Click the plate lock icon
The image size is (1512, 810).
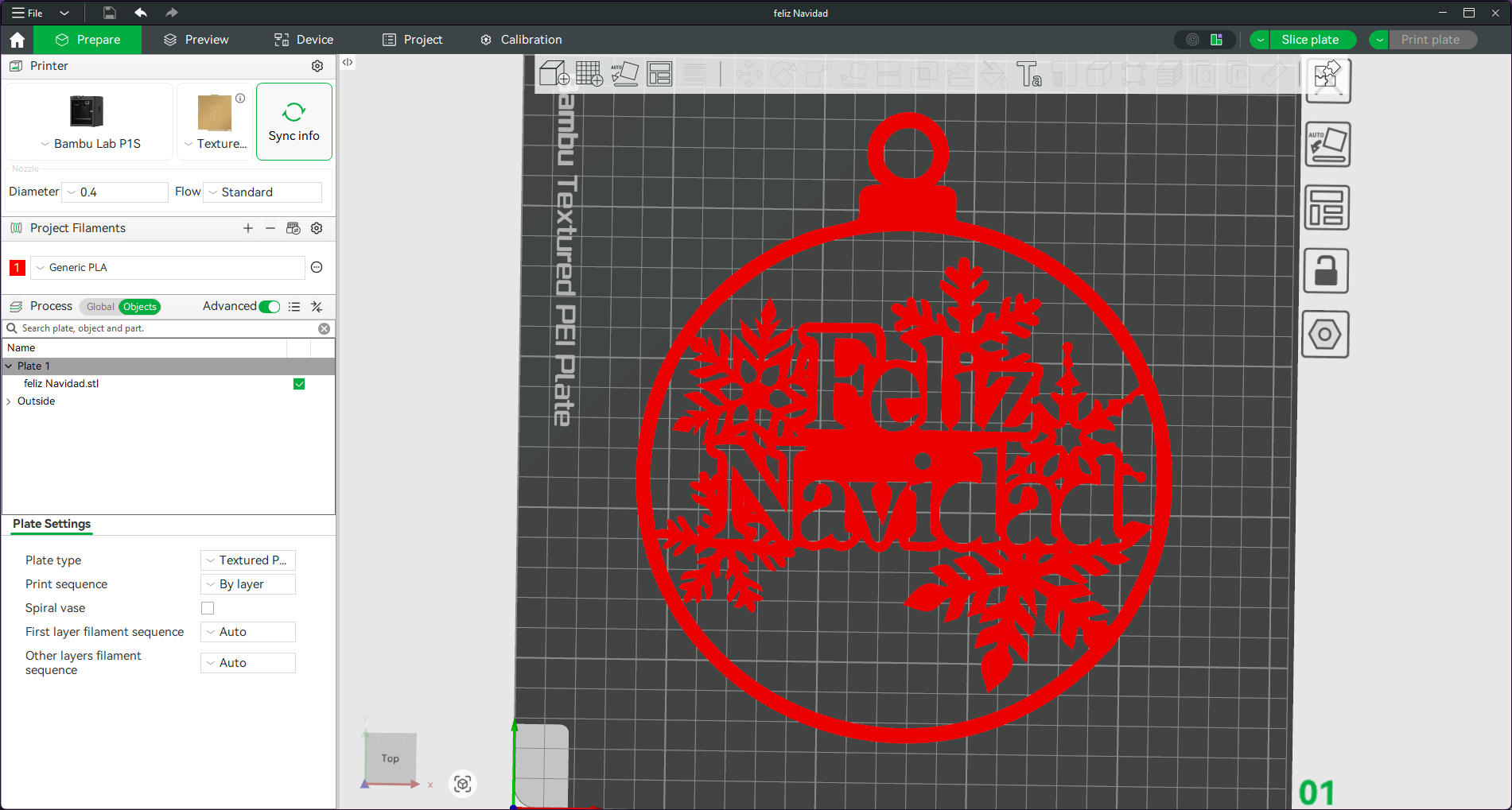pyautogui.click(x=1326, y=271)
